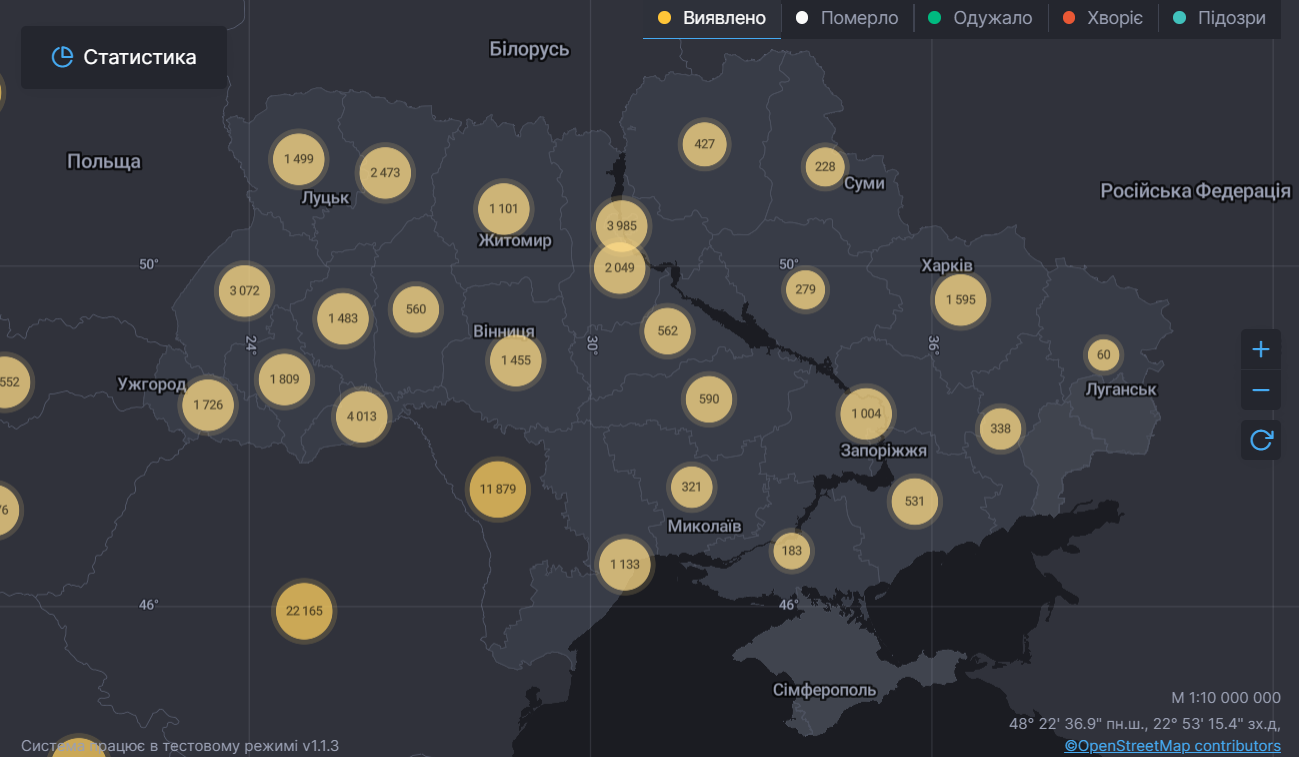This screenshot has height=757, width=1299.
Task: Click the 2 049 cluster marker
Action: click(x=620, y=267)
